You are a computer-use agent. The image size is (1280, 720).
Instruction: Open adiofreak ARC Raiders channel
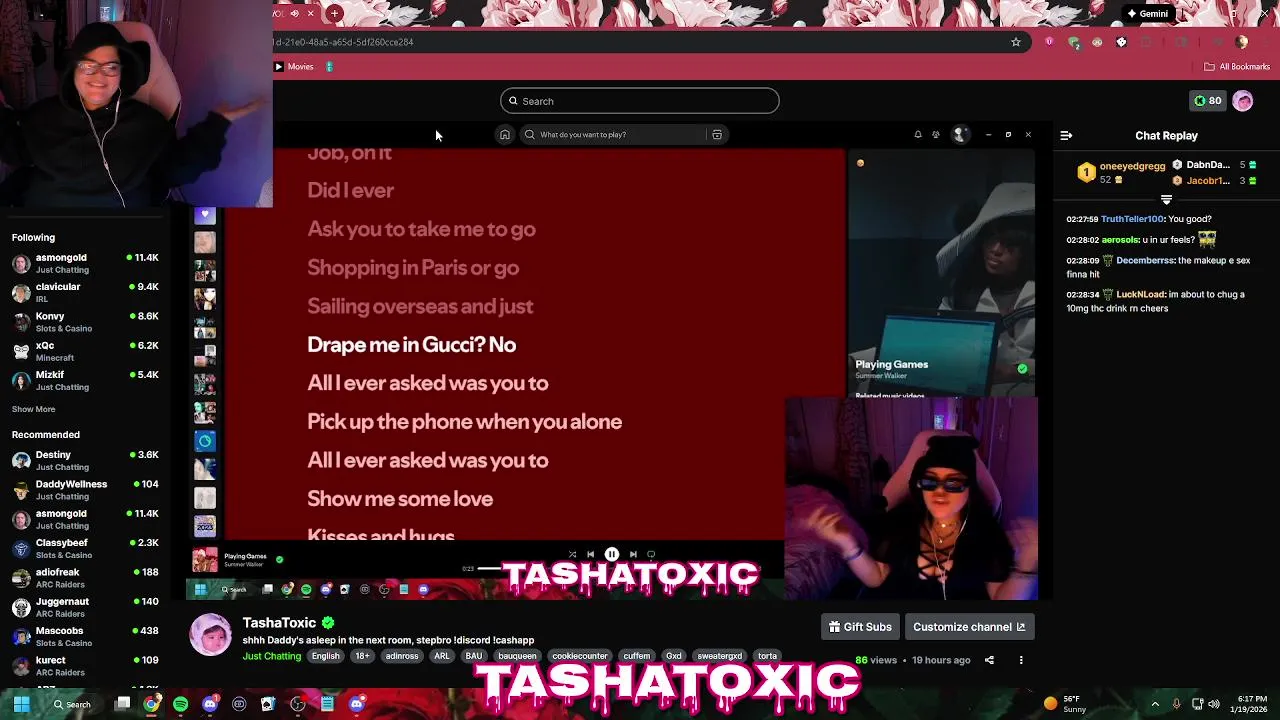(85, 578)
